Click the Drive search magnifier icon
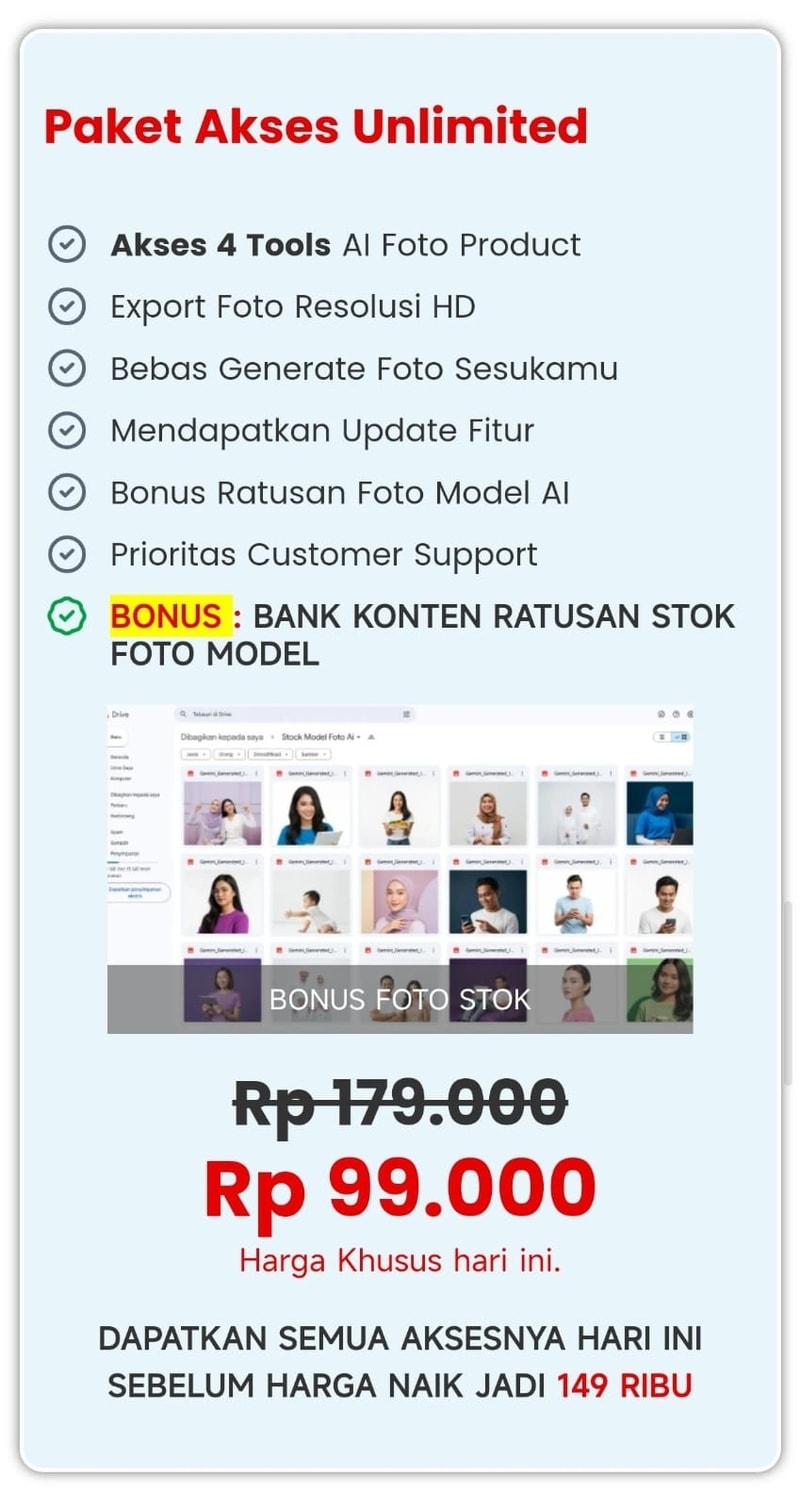Viewport: 800px width, 1508px height. click(183, 714)
